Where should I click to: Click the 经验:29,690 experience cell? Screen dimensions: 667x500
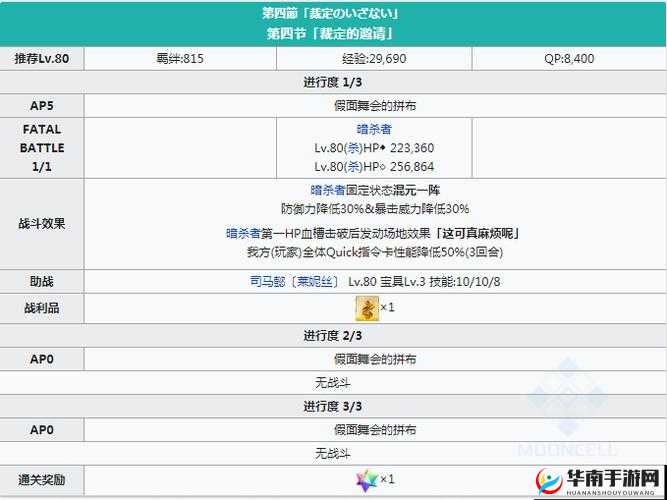pyautogui.click(x=374, y=58)
